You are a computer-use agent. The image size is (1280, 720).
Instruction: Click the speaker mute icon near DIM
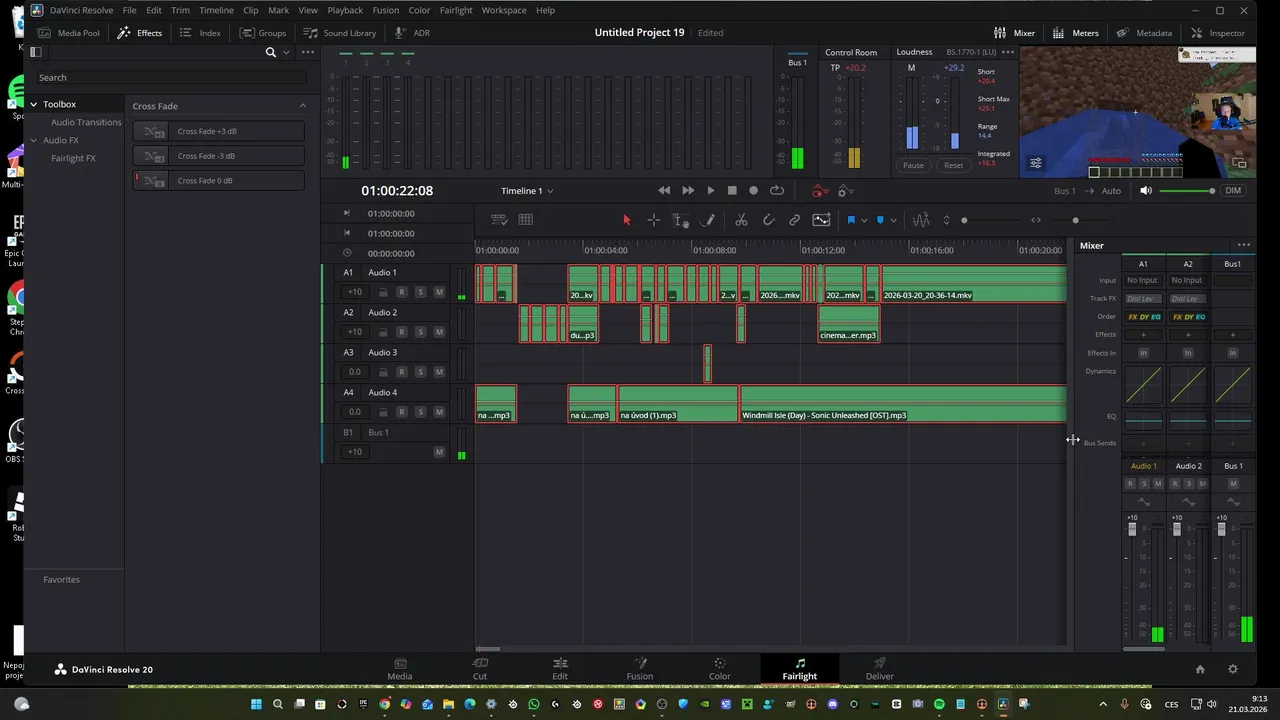point(1146,191)
